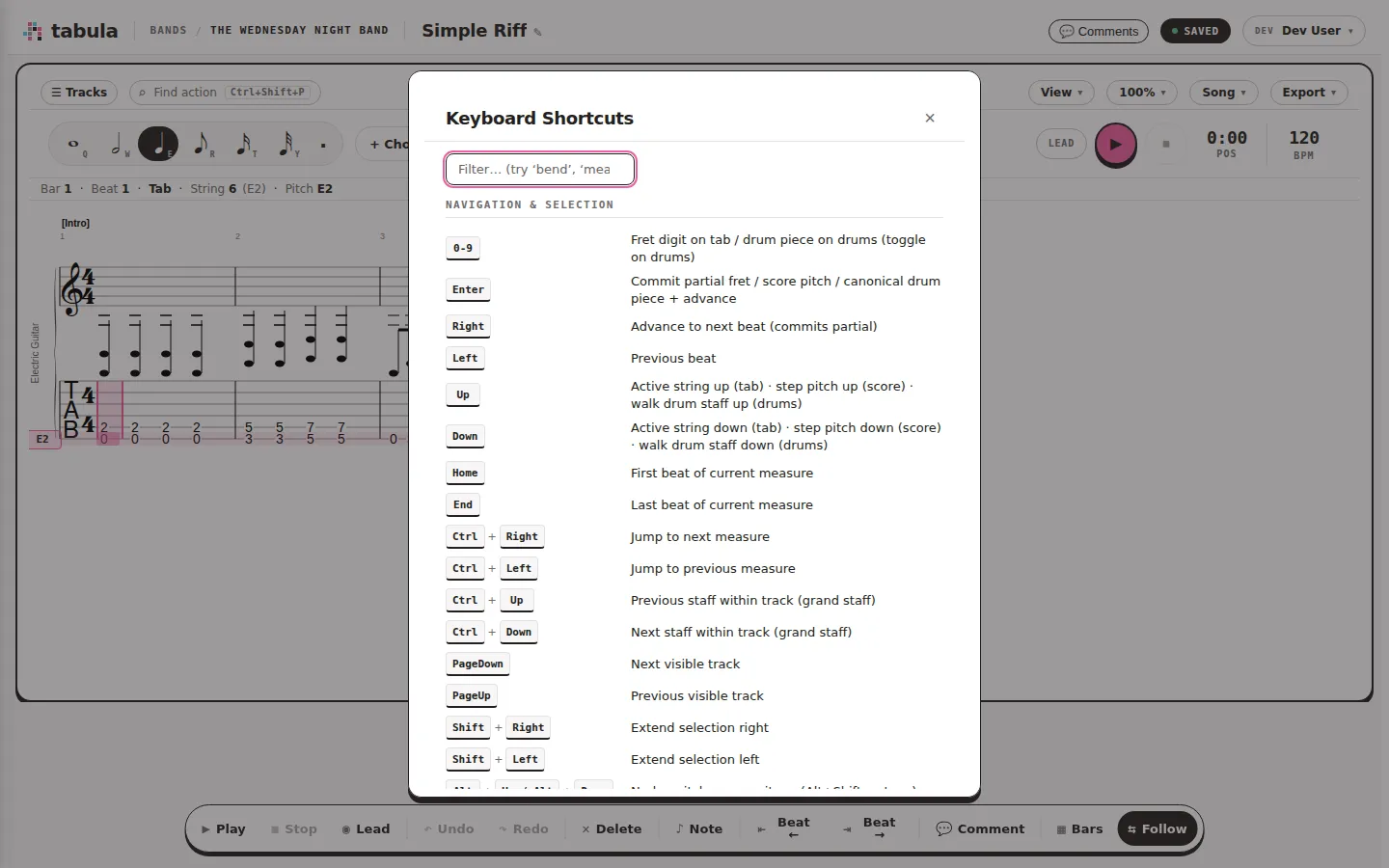The height and width of the screenshot is (868, 1389).
Task: Click the 0-9 key shortcut badge
Action: coord(463,249)
